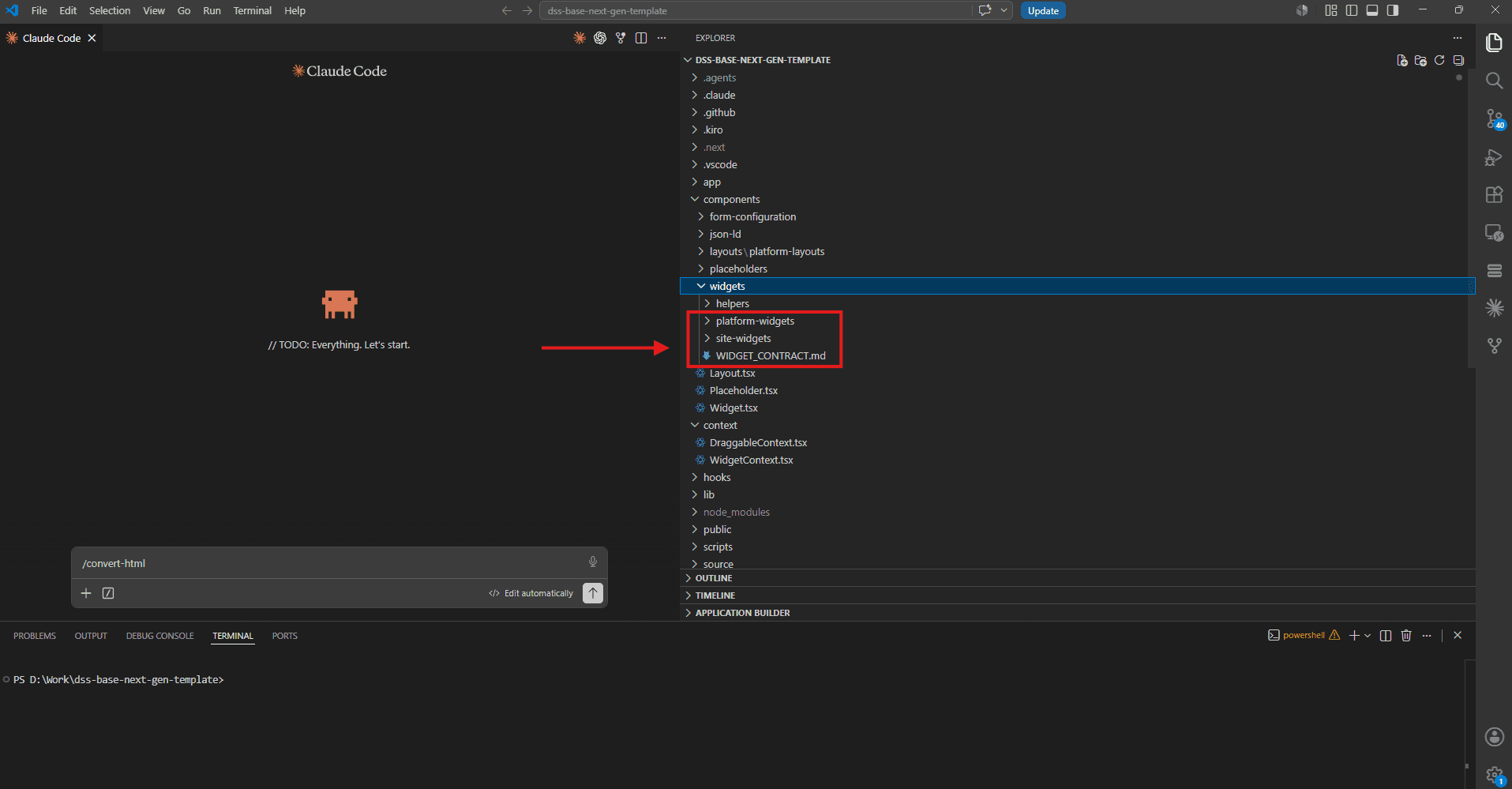Open the Customize Layout button
The image size is (1512, 789).
1331,10
